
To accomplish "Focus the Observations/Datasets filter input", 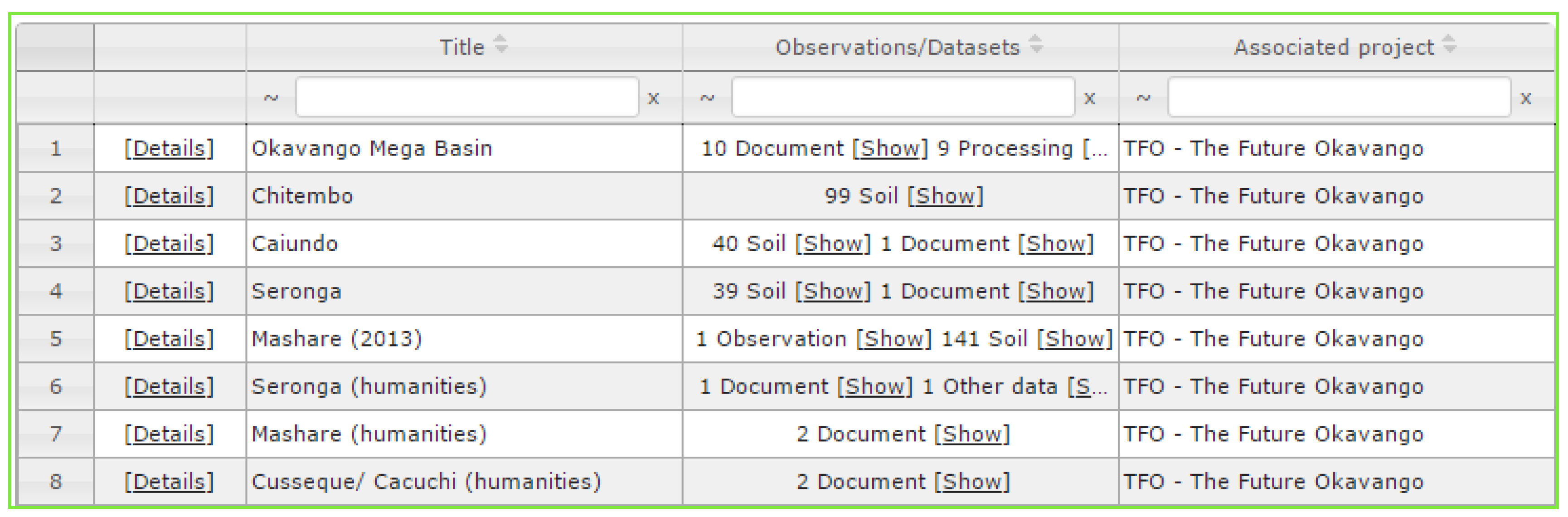I will tap(903, 97).
